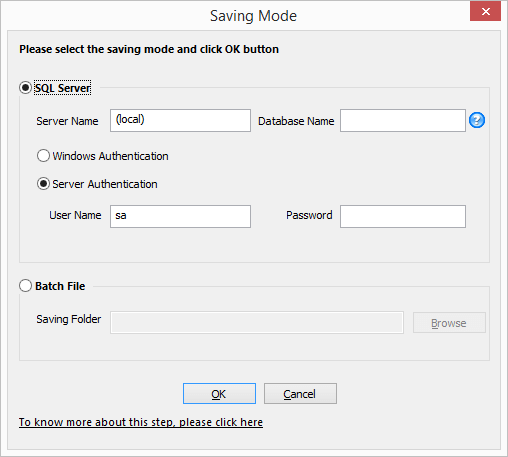
Task: Click the 'User Name' label
Action: coord(75,215)
